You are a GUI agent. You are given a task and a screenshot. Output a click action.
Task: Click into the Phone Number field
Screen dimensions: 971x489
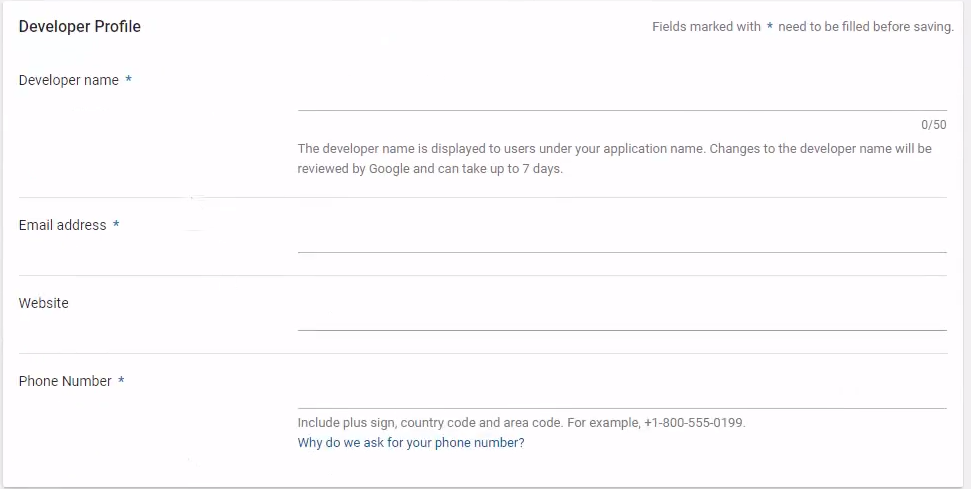[x=621, y=395]
